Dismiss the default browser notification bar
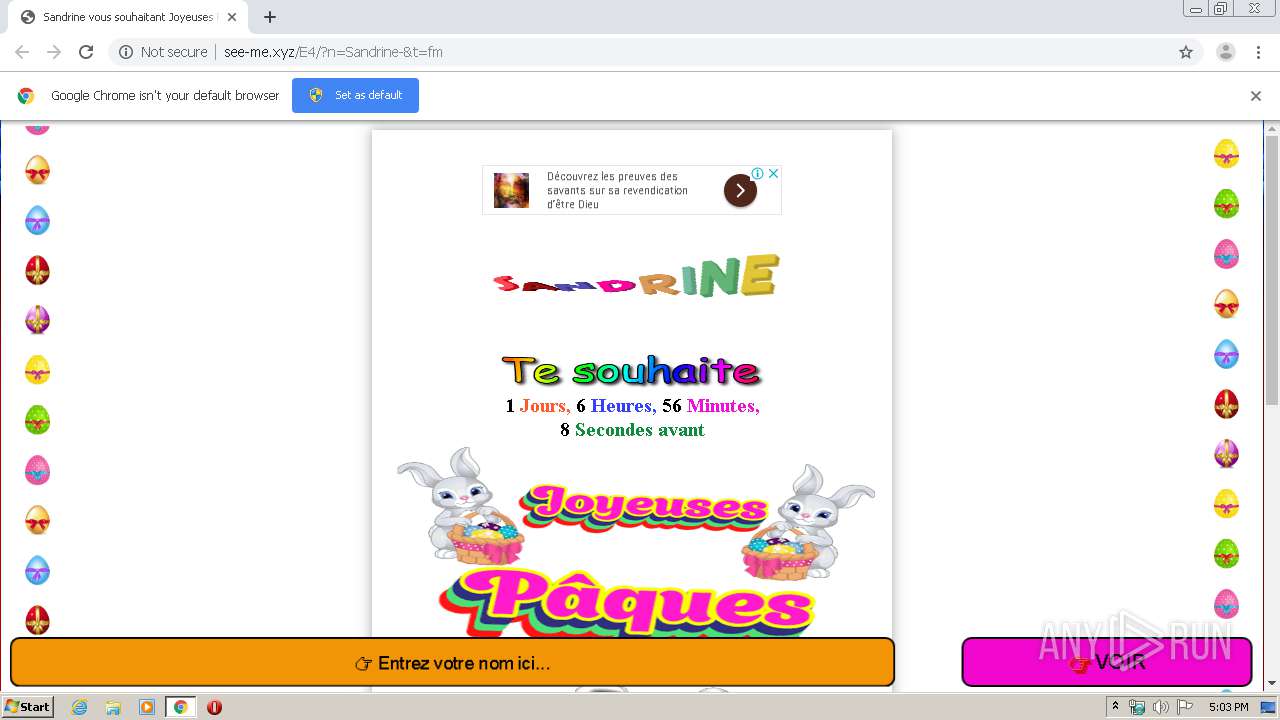 point(1256,96)
